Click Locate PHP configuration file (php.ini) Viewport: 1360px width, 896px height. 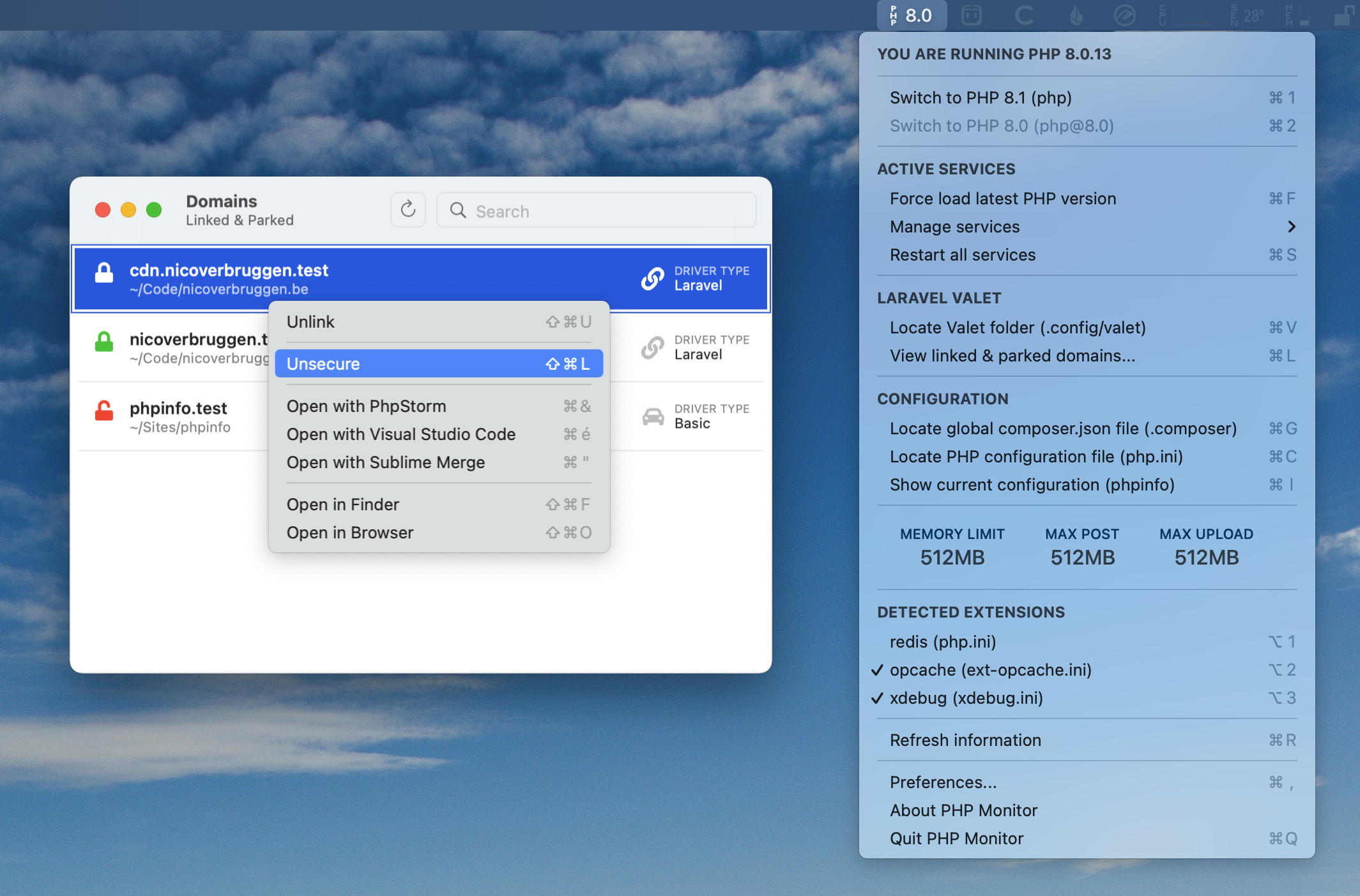[x=1087, y=457]
